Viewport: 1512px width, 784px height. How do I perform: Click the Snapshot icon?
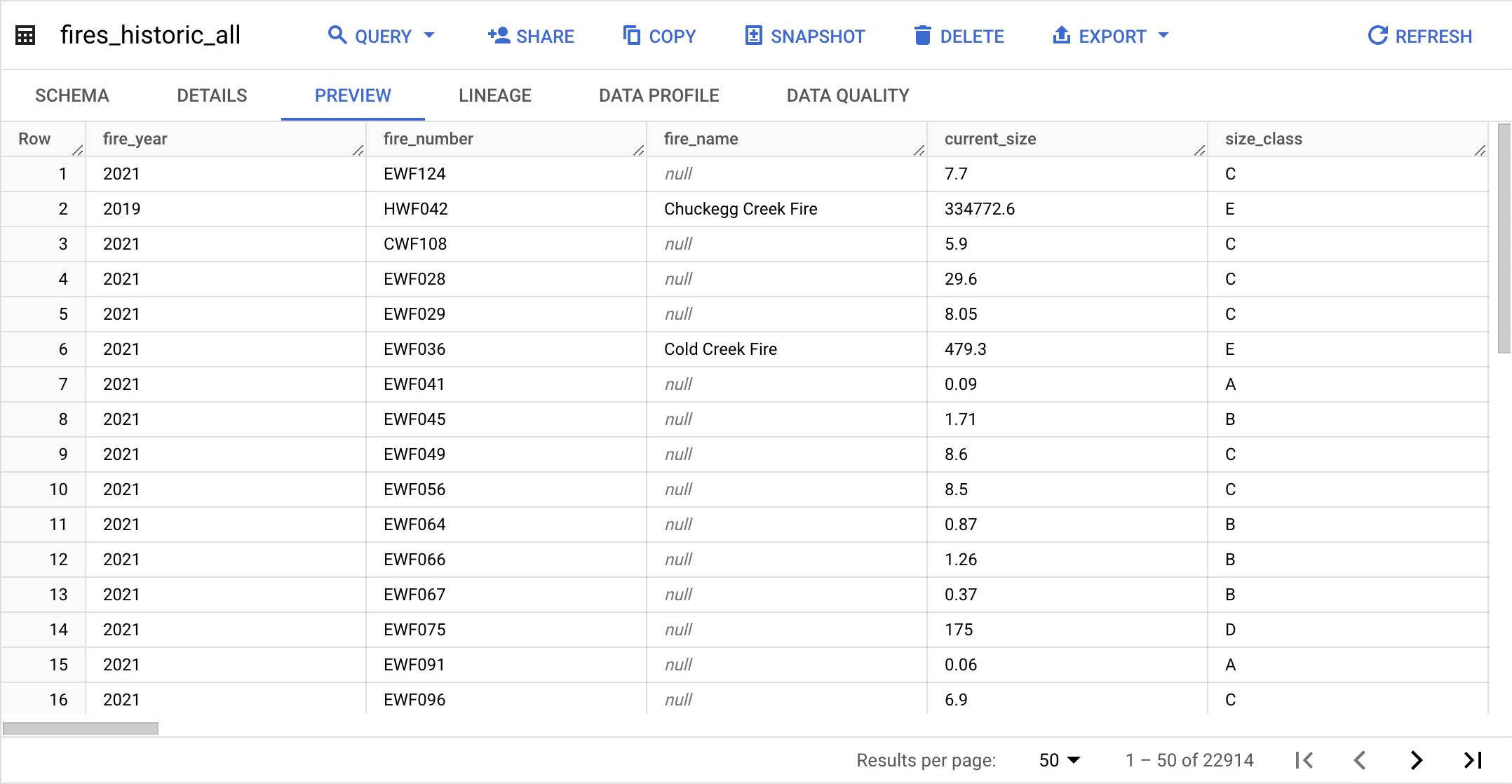[753, 35]
